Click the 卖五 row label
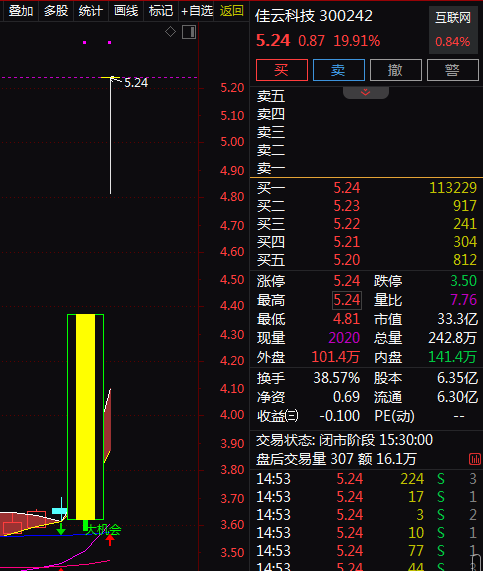 [271, 97]
